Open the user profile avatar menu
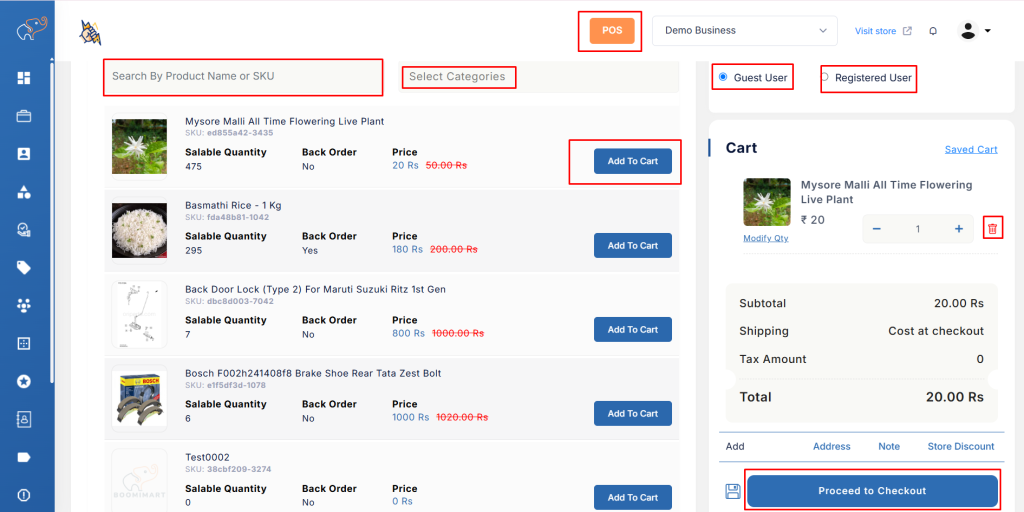1024x512 pixels. (x=974, y=31)
